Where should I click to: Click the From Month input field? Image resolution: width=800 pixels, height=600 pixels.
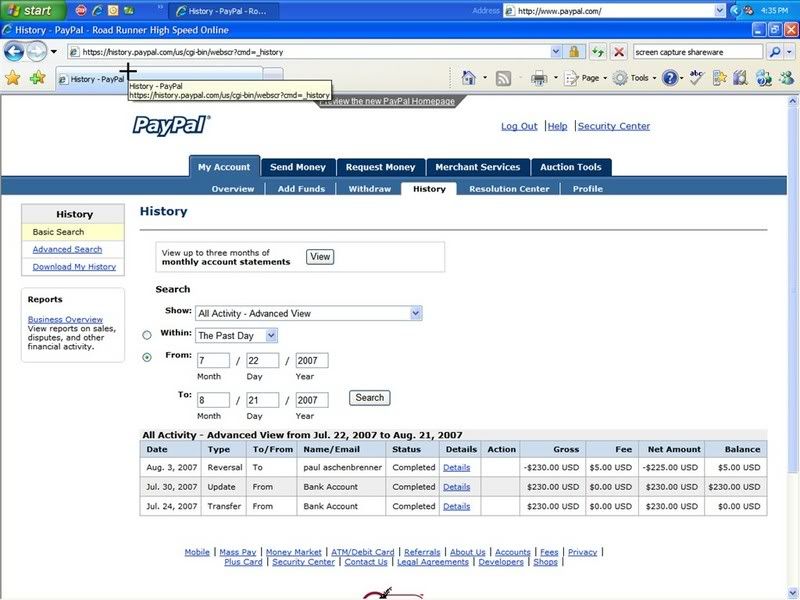[213, 361]
